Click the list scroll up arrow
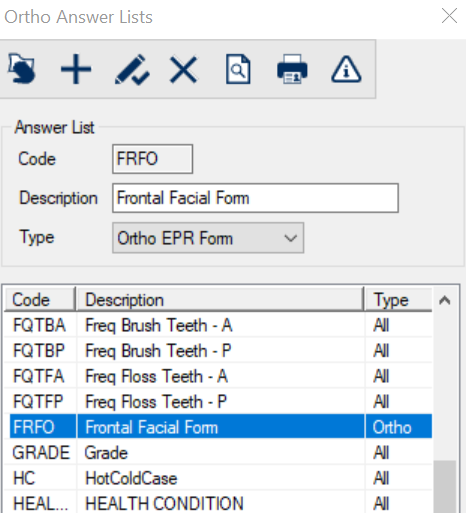The image size is (466, 513). click(445, 300)
